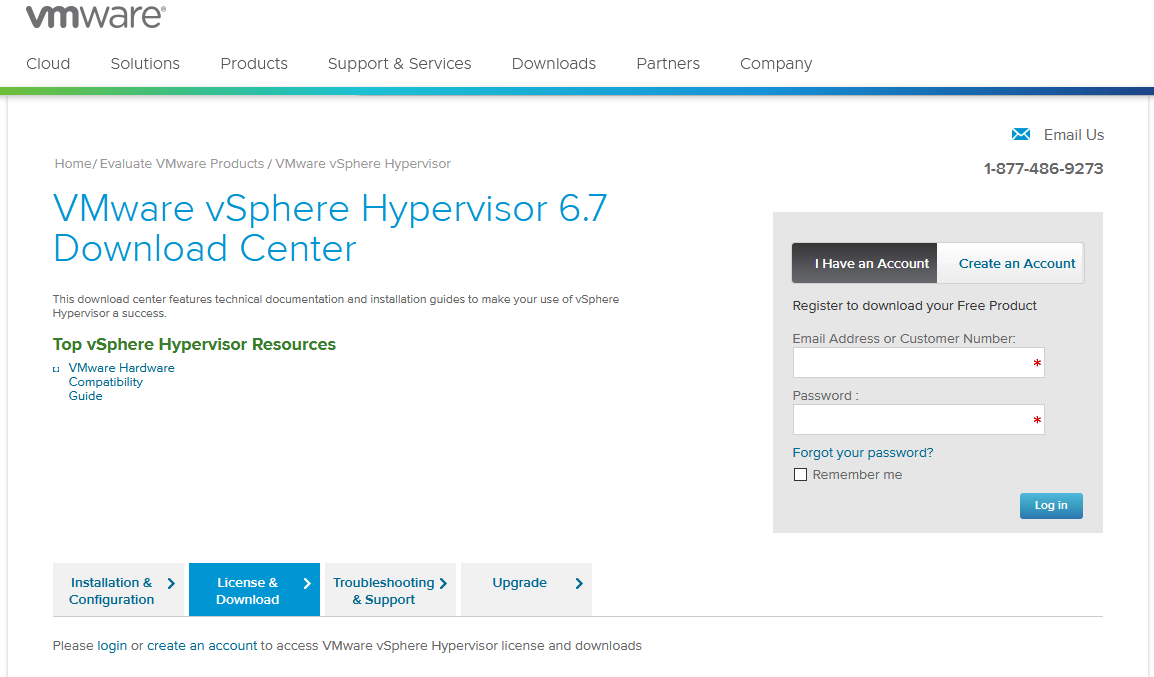Switch to the Create an Account tab

coord(1010,263)
